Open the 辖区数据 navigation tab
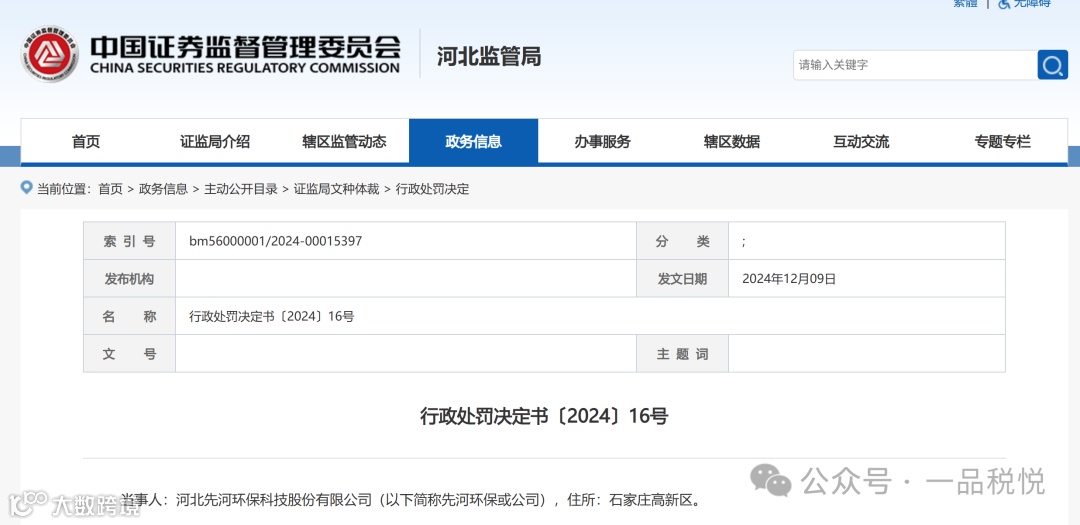 coord(731,142)
